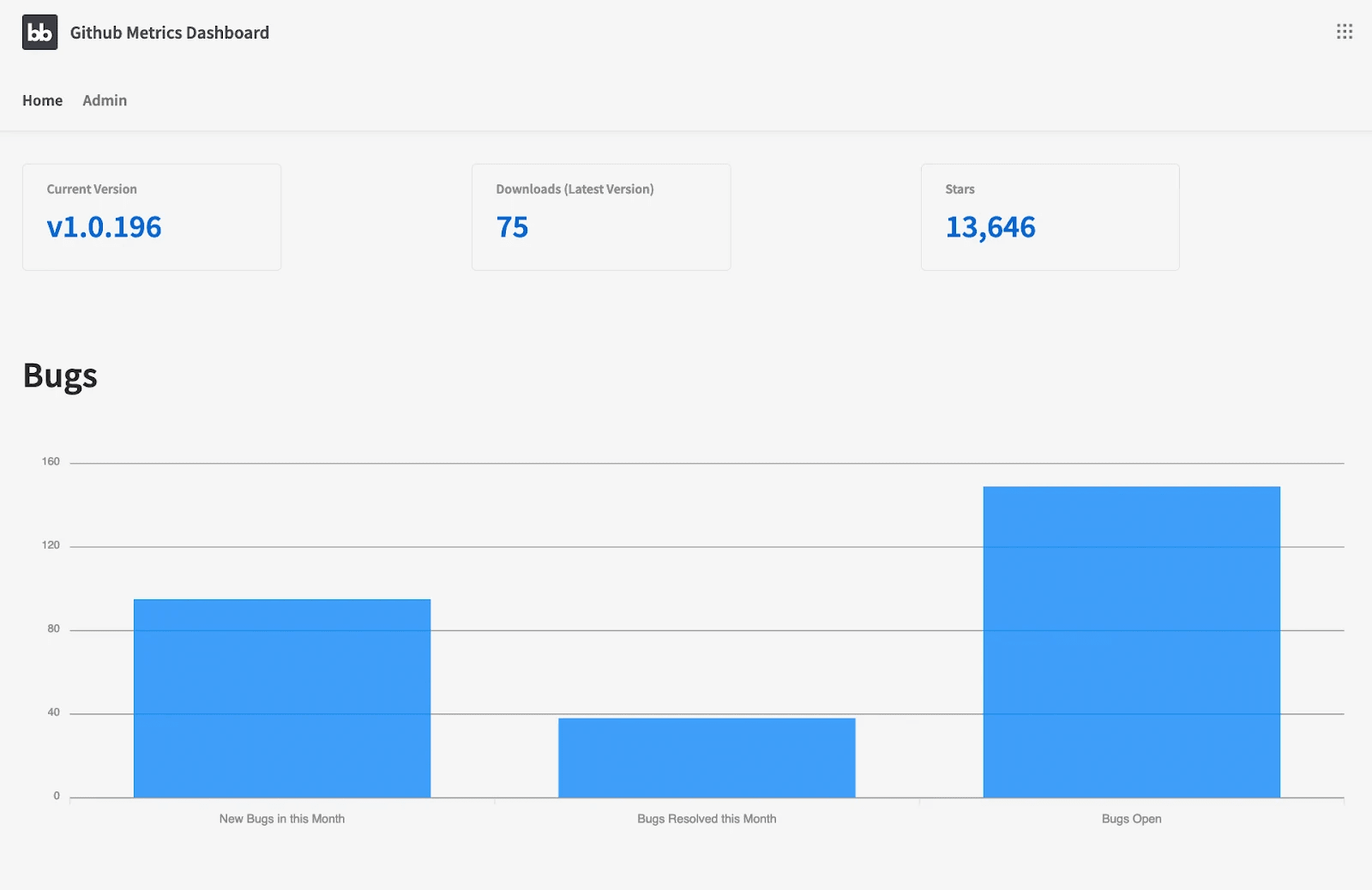This screenshot has height=890, width=1372.
Task: Click the 40 y-axis label
Action: click(53, 712)
